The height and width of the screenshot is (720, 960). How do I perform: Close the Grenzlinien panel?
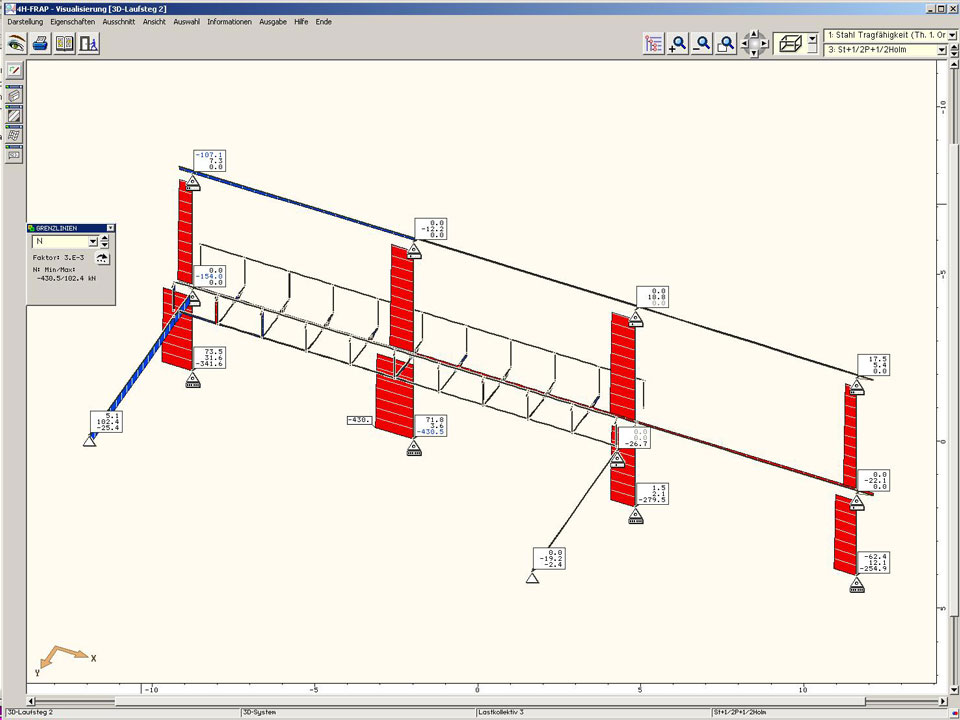coord(110,228)
